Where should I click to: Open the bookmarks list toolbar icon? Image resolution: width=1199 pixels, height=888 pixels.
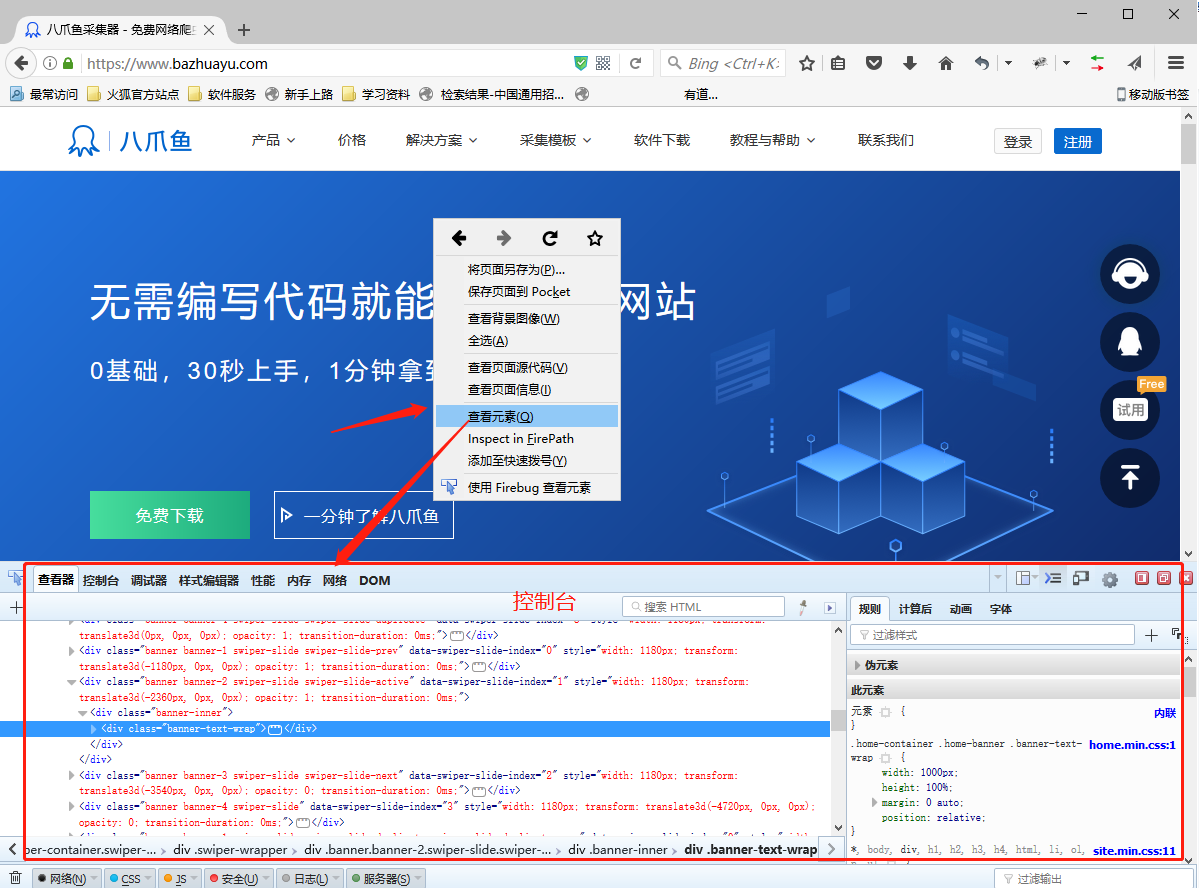(x=838, y=63)
